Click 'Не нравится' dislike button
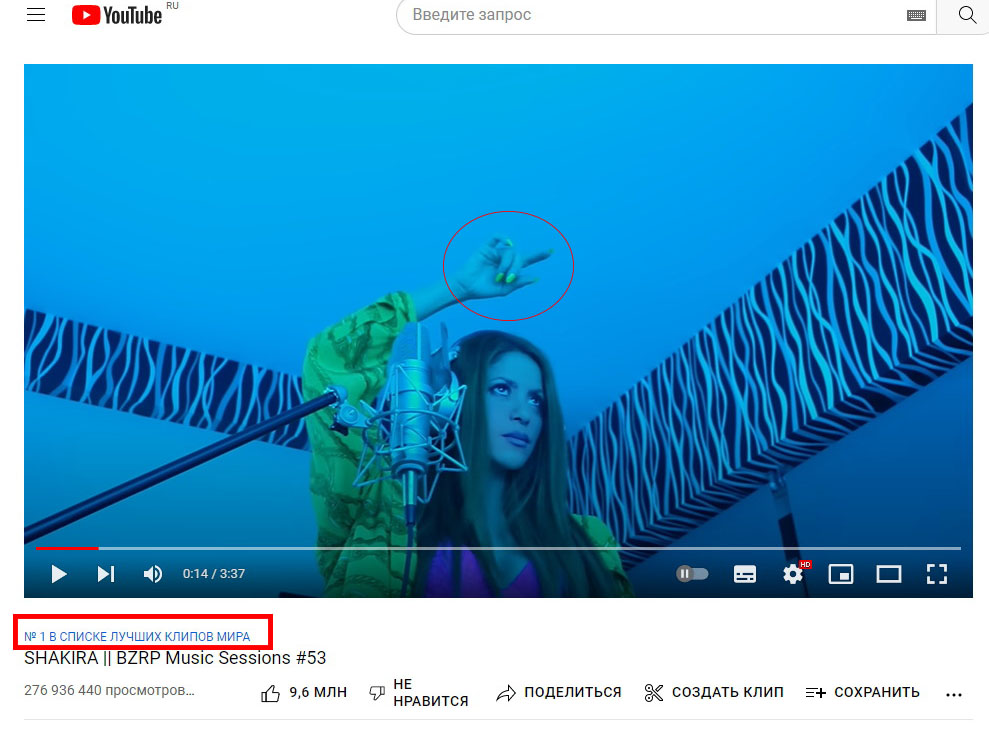The image size is (989, 730). click(419, 693)
